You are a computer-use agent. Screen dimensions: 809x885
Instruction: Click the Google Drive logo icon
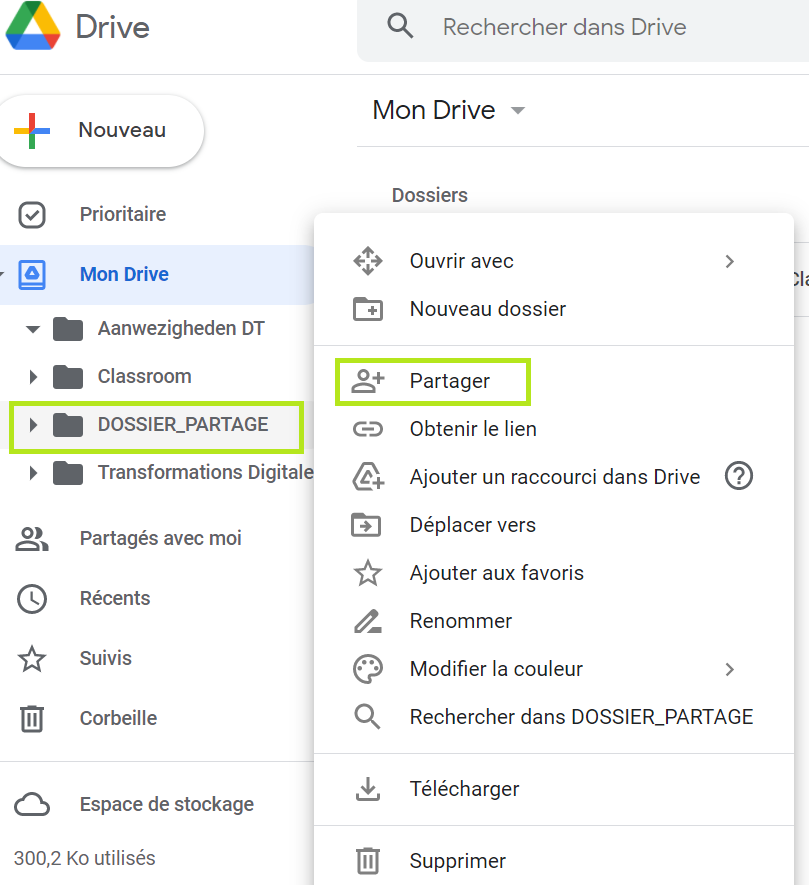pos(33,26)
